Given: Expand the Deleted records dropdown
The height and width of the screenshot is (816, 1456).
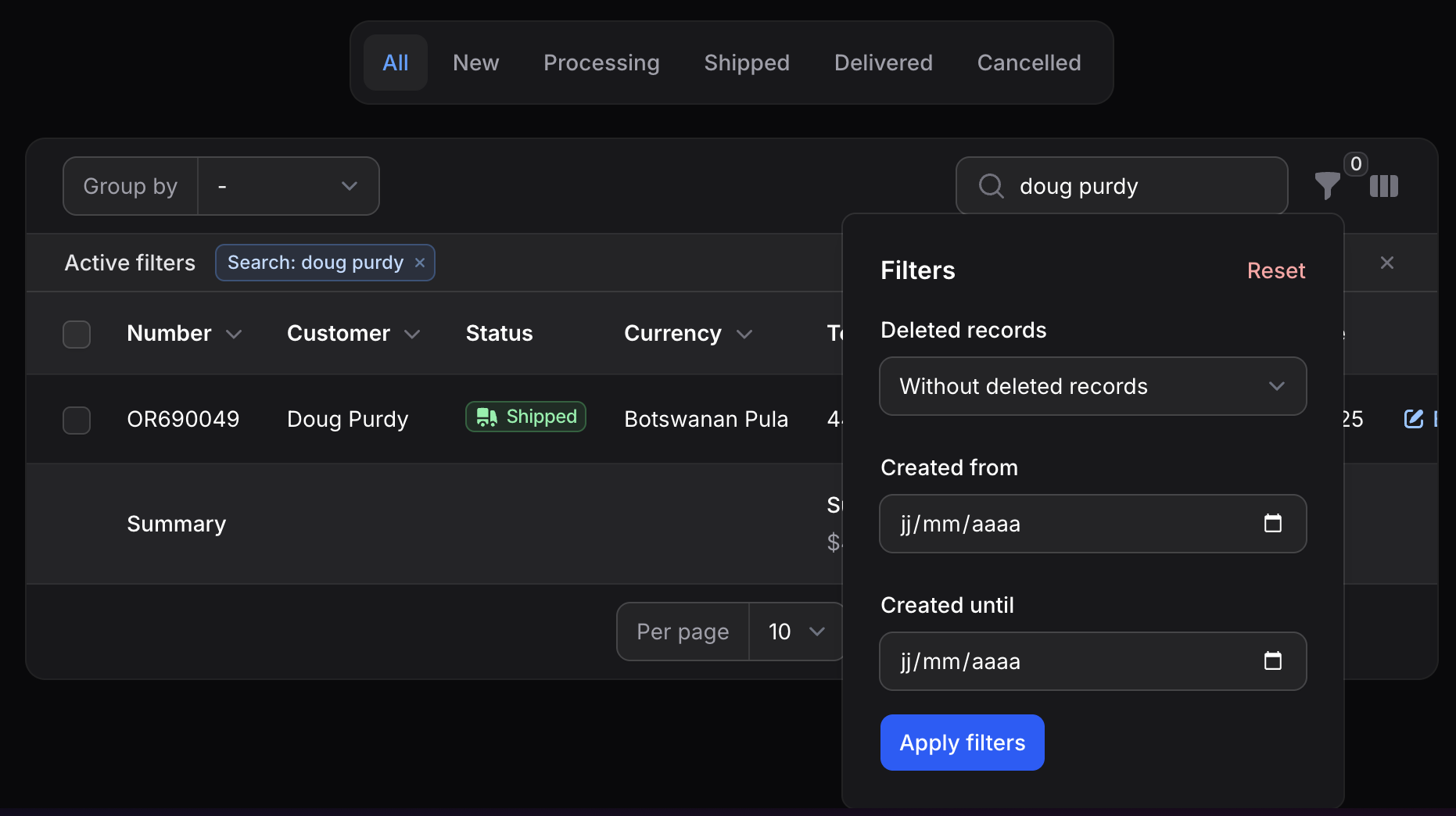Looking at the screenshot, I should 1092,386.
